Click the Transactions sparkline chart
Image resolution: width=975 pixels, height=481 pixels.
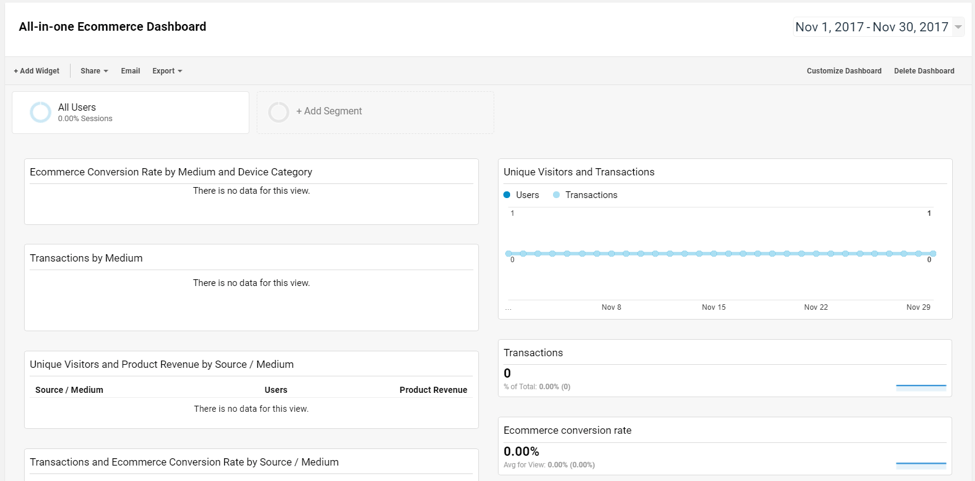[x=920, y=384]
